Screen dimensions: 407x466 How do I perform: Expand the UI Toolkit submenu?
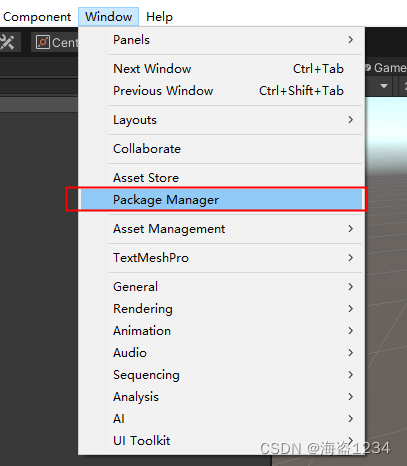click(x=221, y=441)
